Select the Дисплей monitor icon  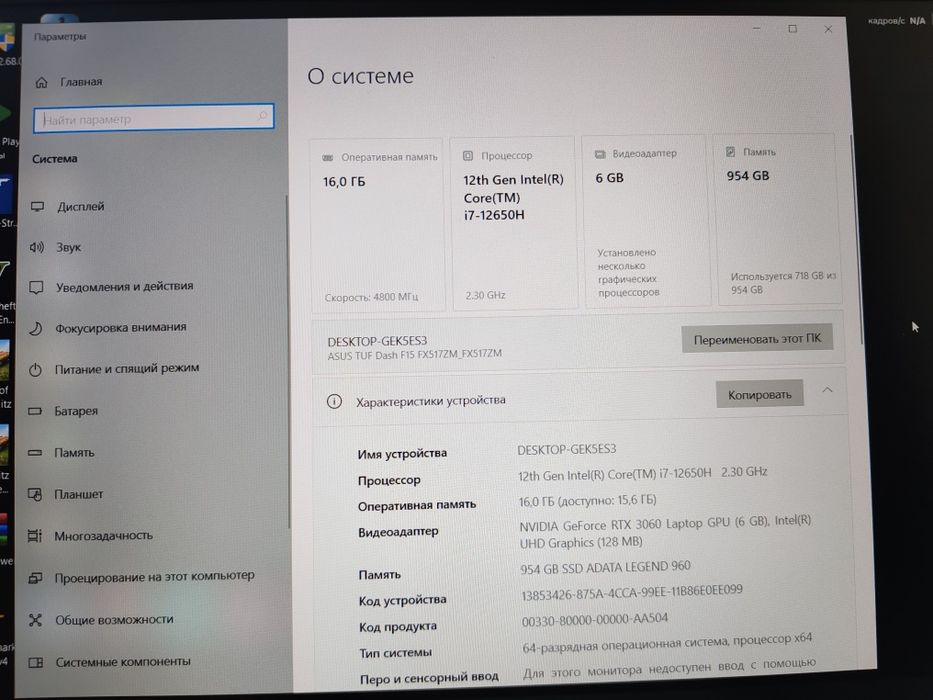click(37, 207)
